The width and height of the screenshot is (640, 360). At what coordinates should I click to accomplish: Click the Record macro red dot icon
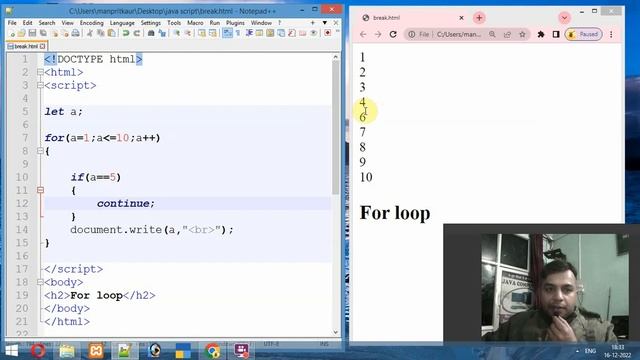point(327,33)
